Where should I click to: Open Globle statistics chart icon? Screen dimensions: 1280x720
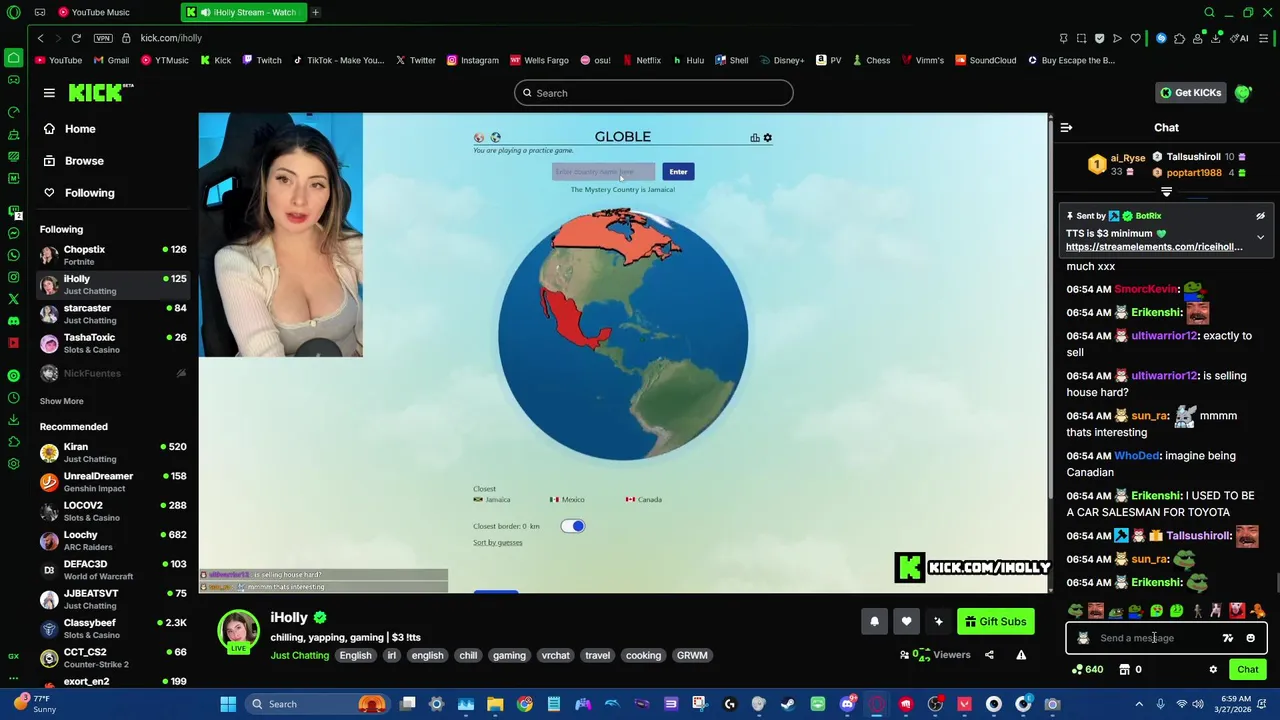pos(755,138)
